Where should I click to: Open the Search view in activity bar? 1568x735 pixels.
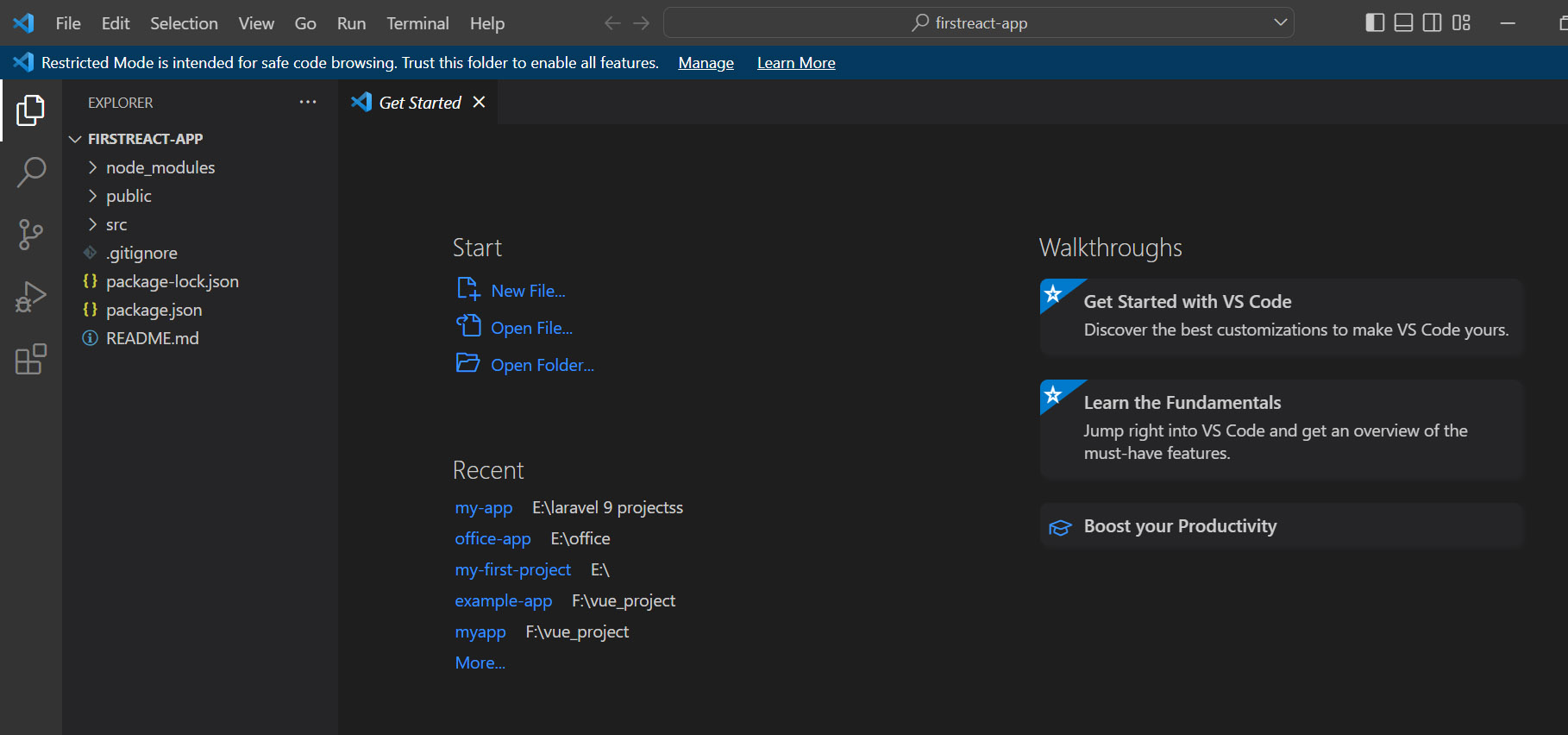tap(31, 172)
